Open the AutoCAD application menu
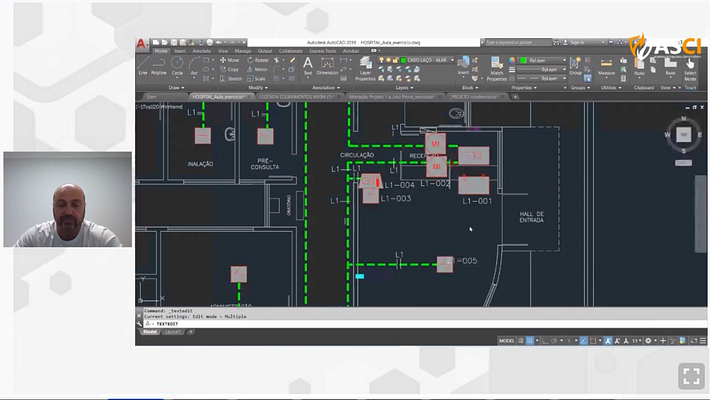710x400 pixels. [x=141, y=44]
